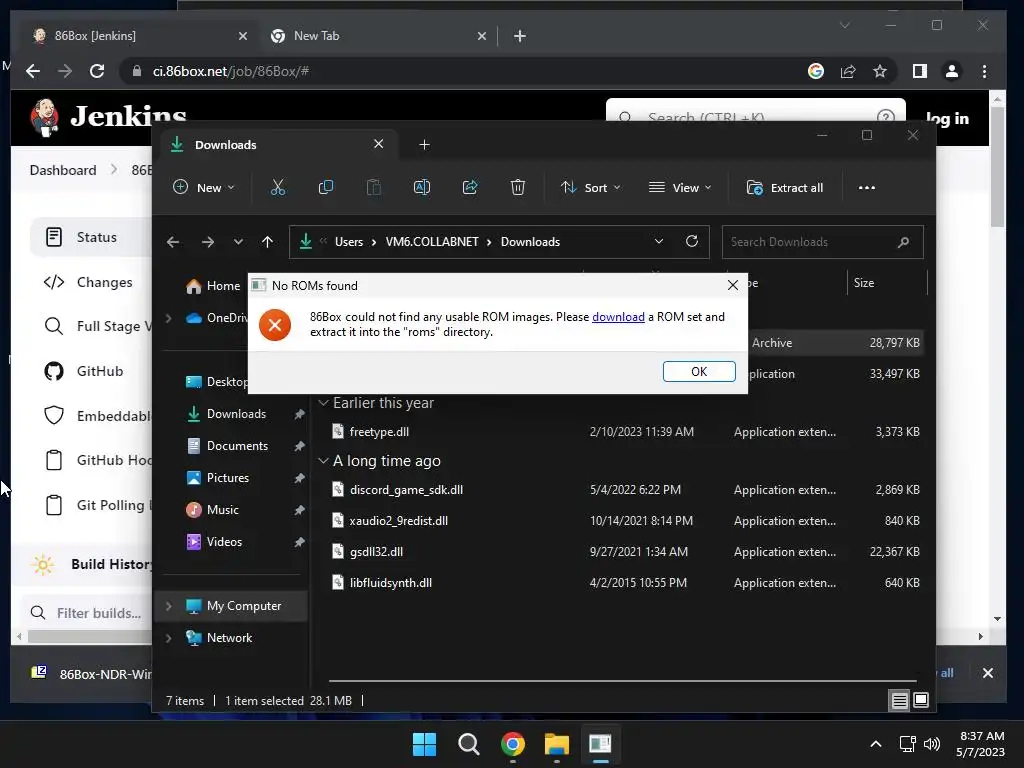The image size is (1024, 768).
Task: Collapse the A long time ago group
Action: click(323, 461)
